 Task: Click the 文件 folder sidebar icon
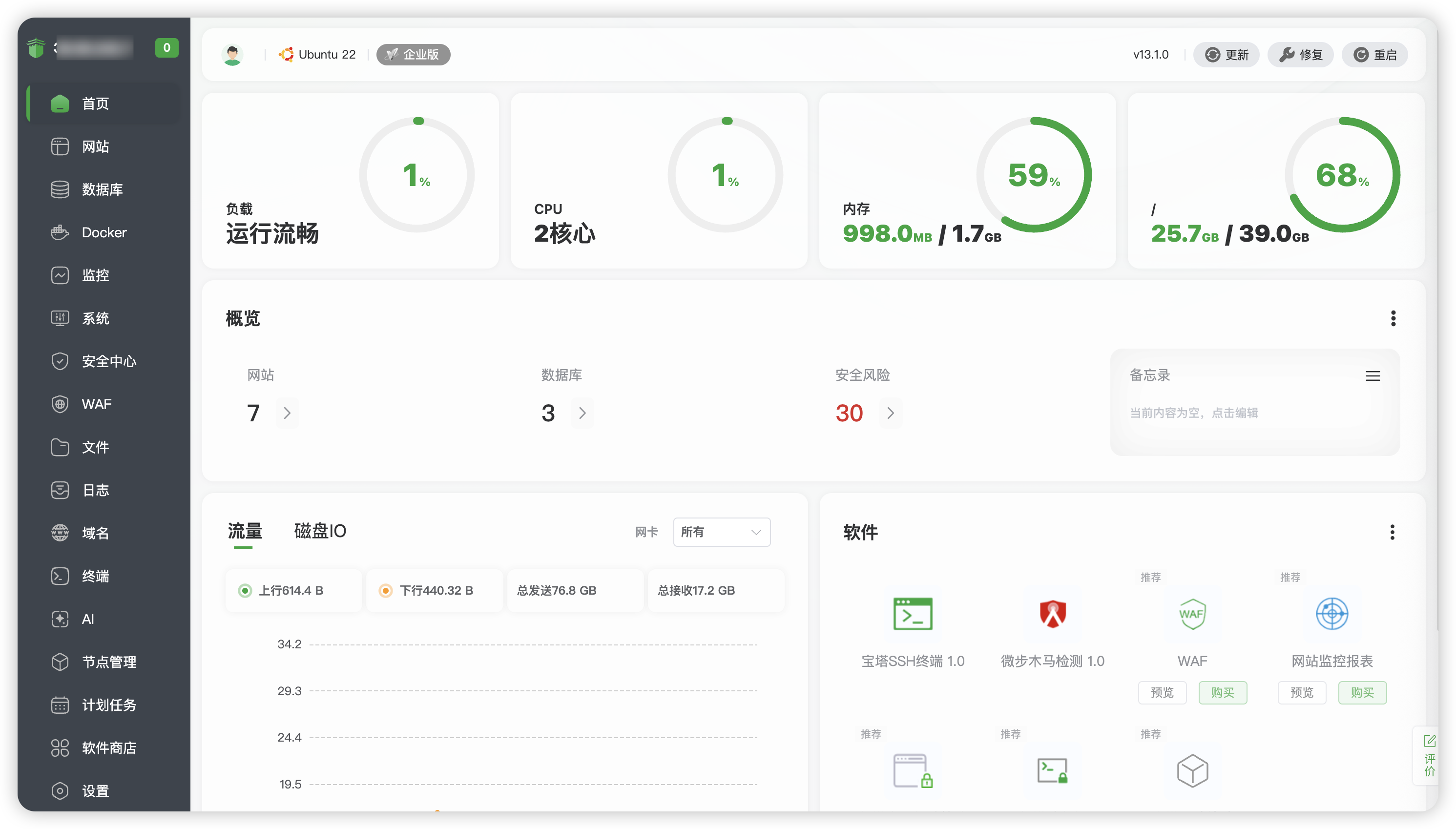point(60,447)
